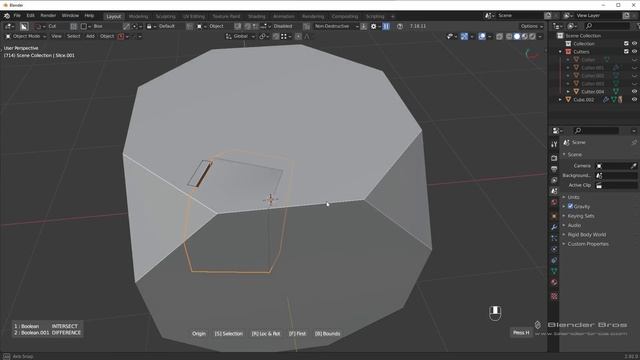The image size is (640, 360).
Task: Open the Modifier properties wrench tab
Action: tap(554, 227)
